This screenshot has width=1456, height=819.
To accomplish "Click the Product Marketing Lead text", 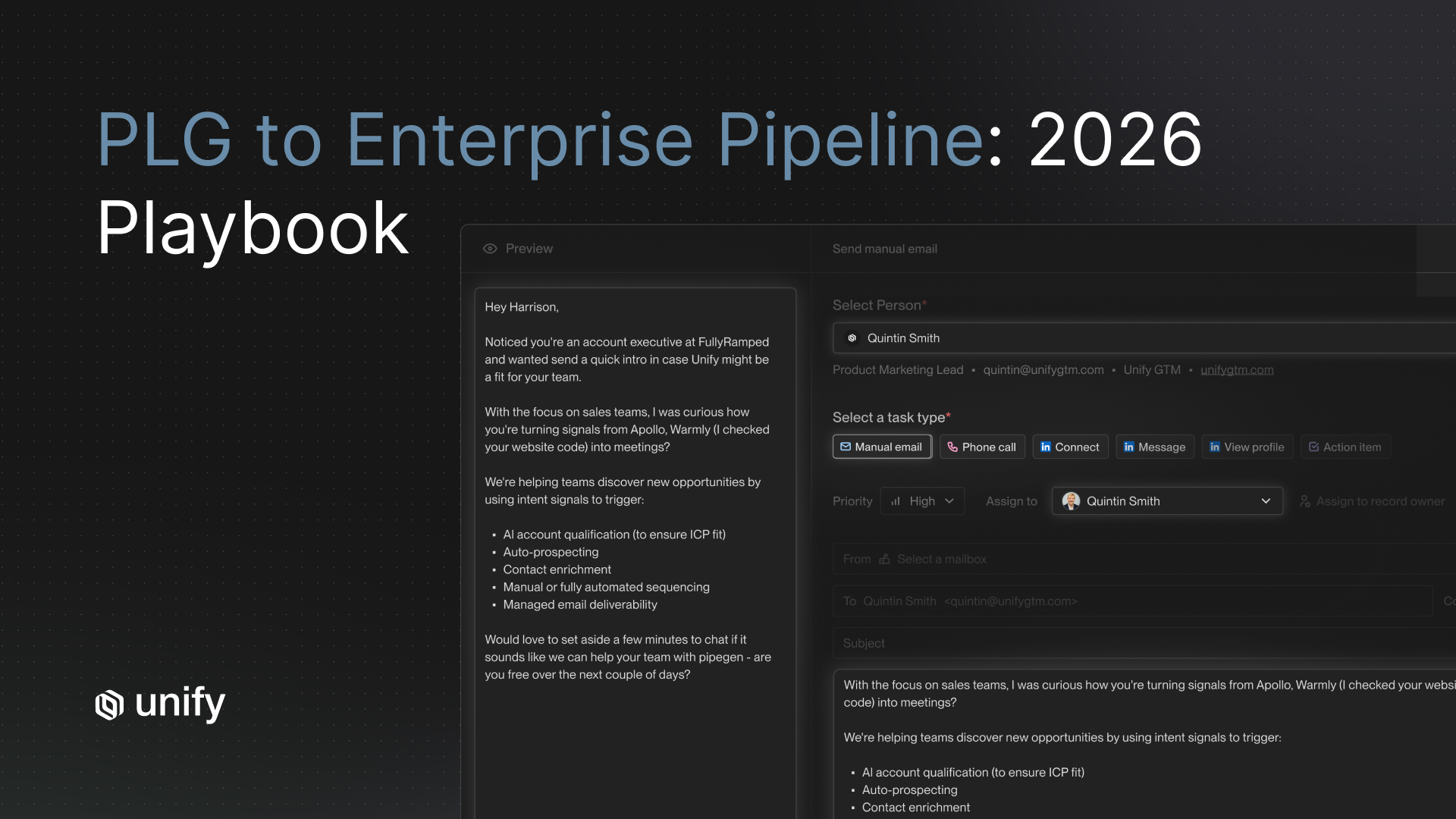I will pyautogui.click(x=898, y=370).
